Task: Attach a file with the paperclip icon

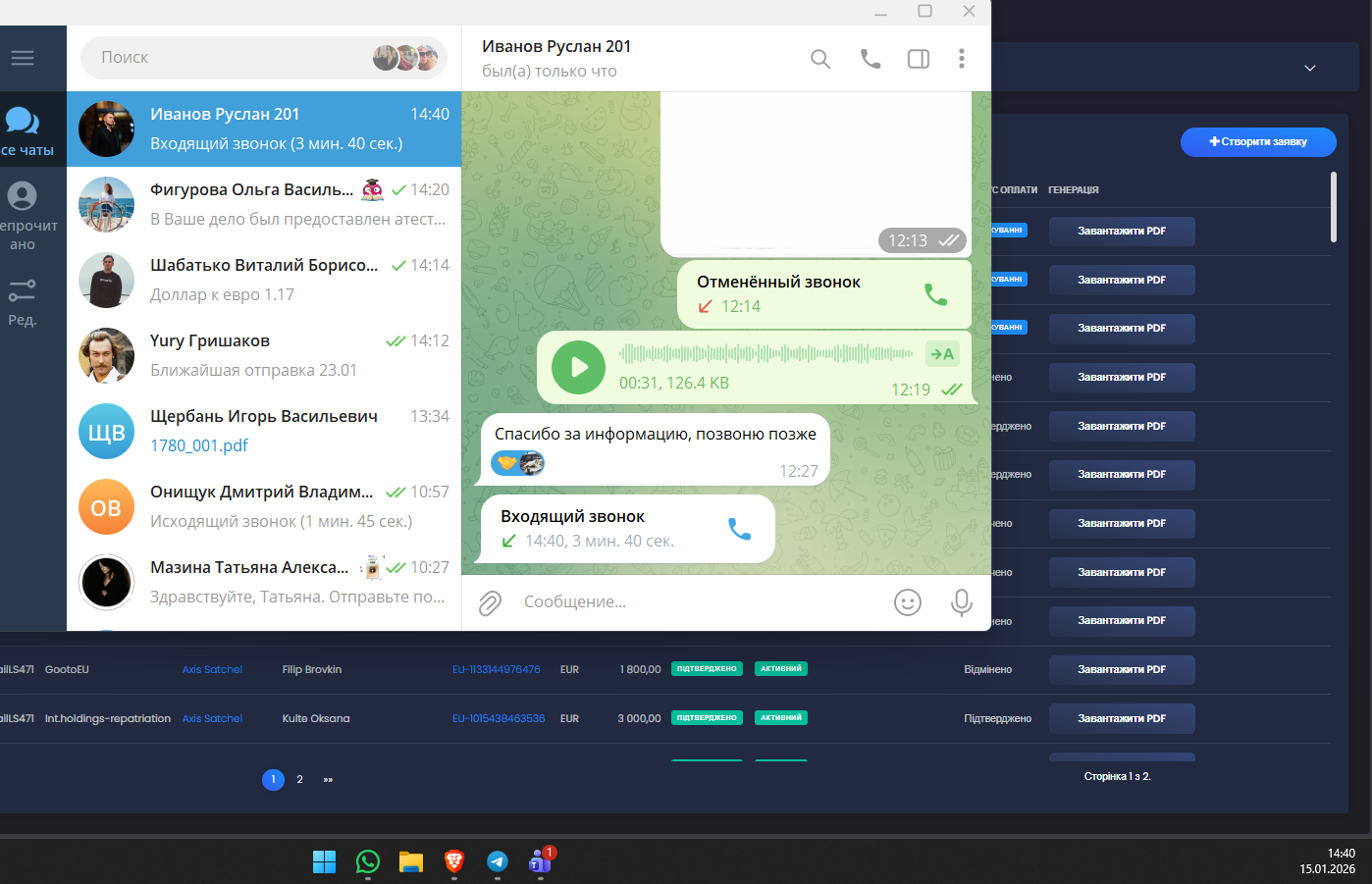Action: [x=490, y=602]
